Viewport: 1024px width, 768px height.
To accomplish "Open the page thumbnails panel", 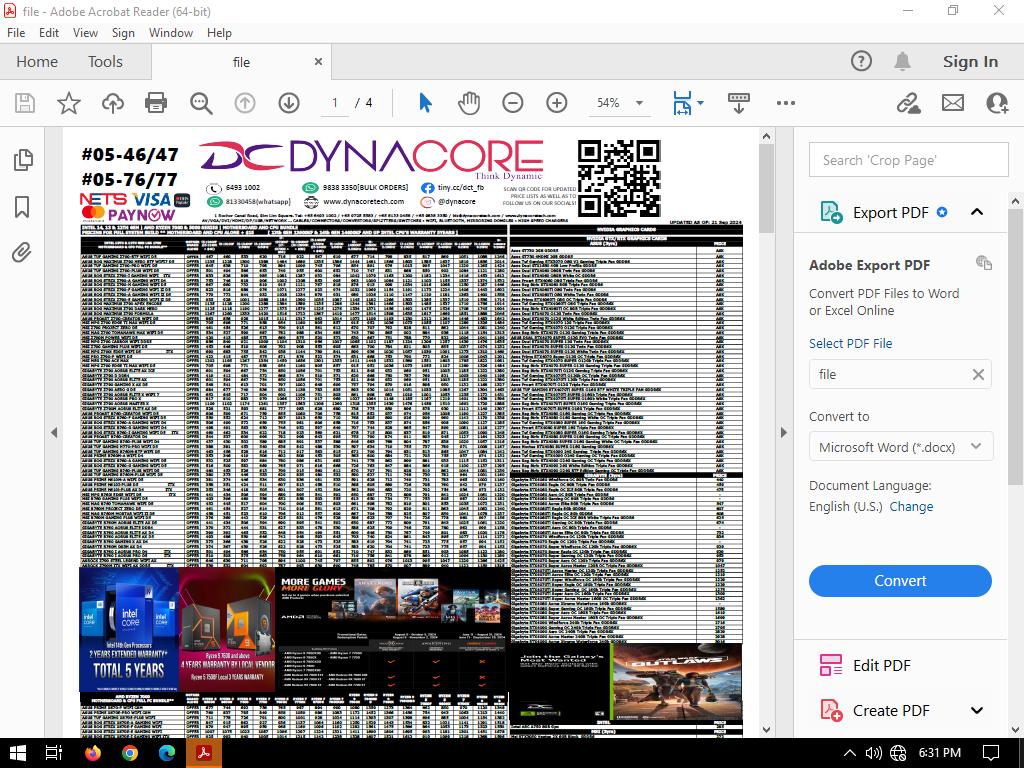I will coord(22,160).
